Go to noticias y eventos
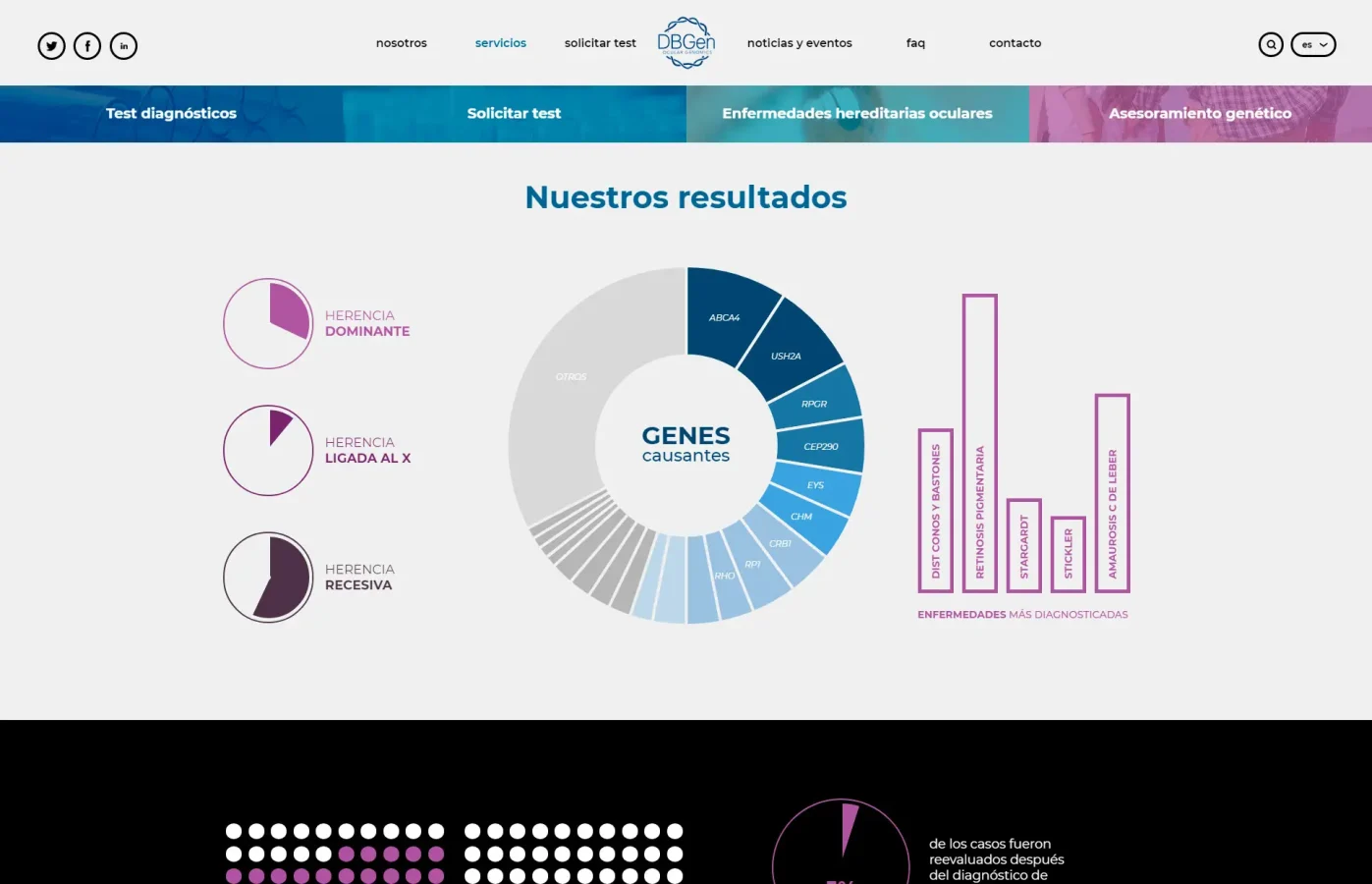This screenshot has width=1372, height=884. click(799, 43)
